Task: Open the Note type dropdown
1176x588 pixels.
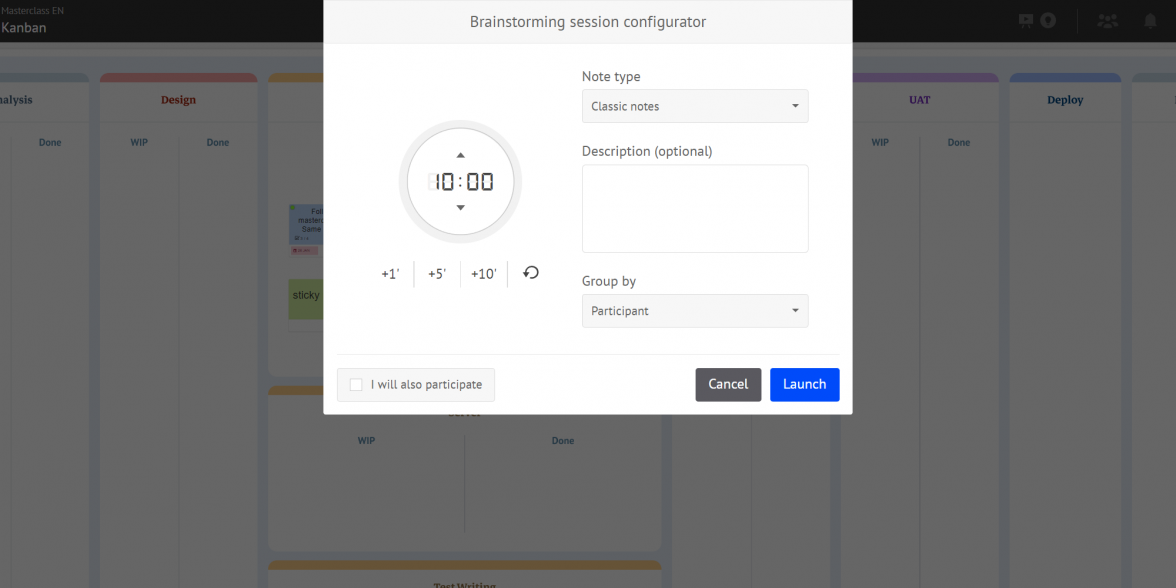Action: click(695, 106)
